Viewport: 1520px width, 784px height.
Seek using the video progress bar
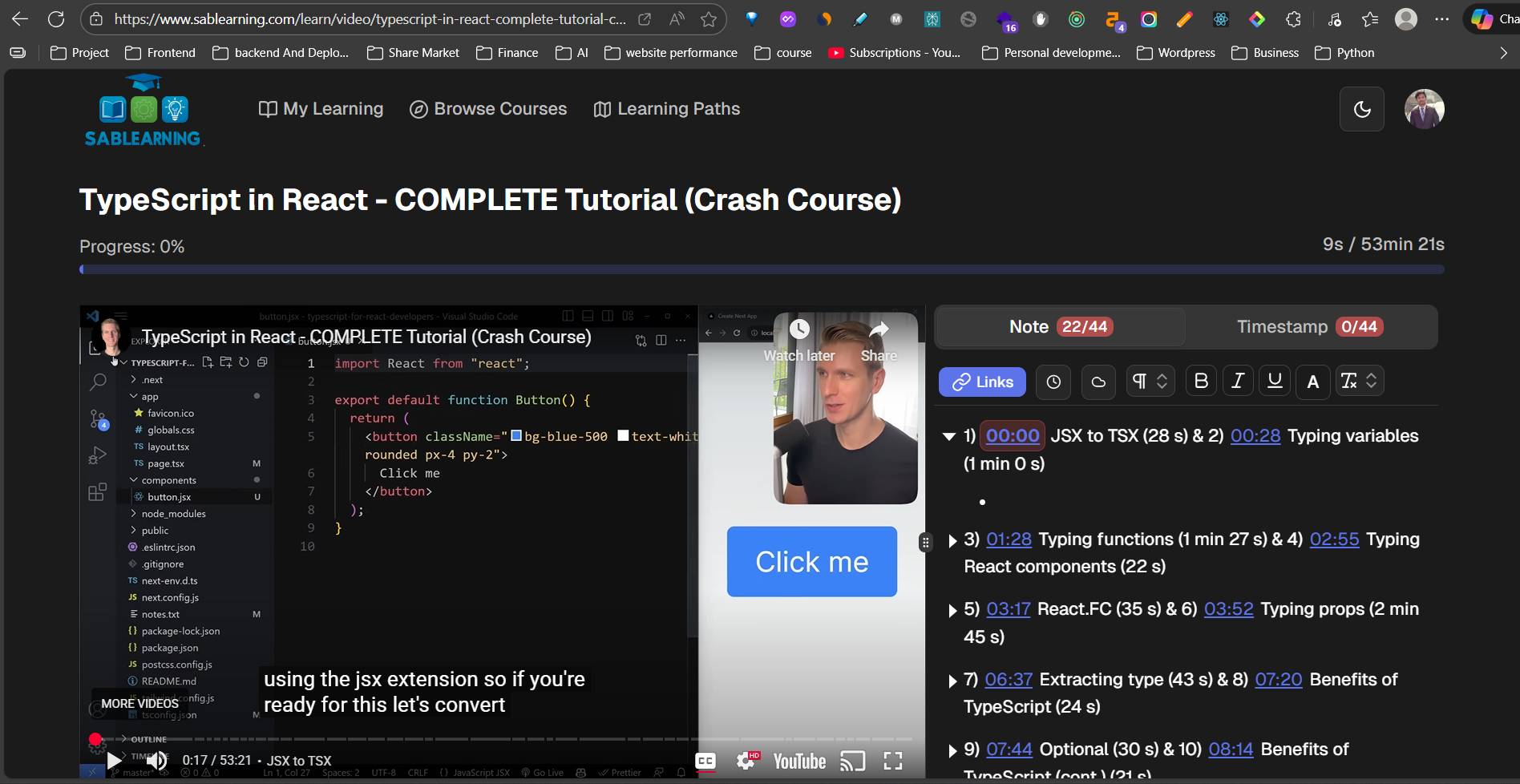[x=502, y=739]
